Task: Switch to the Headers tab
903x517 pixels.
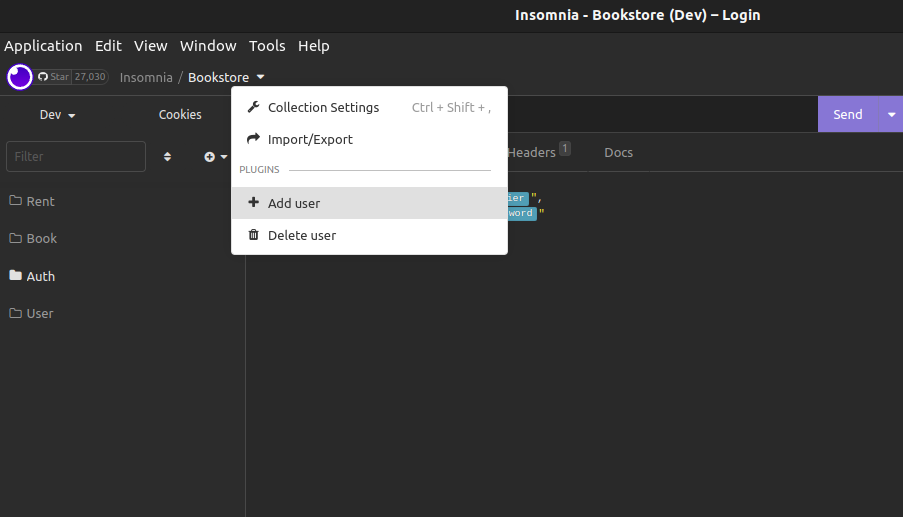Action: (538, 153)
